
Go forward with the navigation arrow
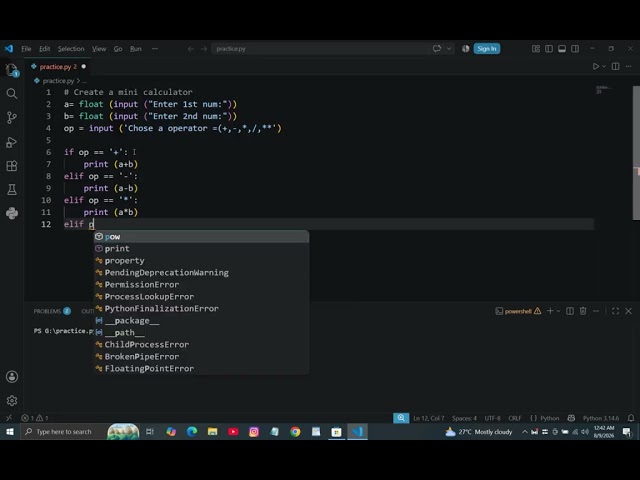point(204,49)
